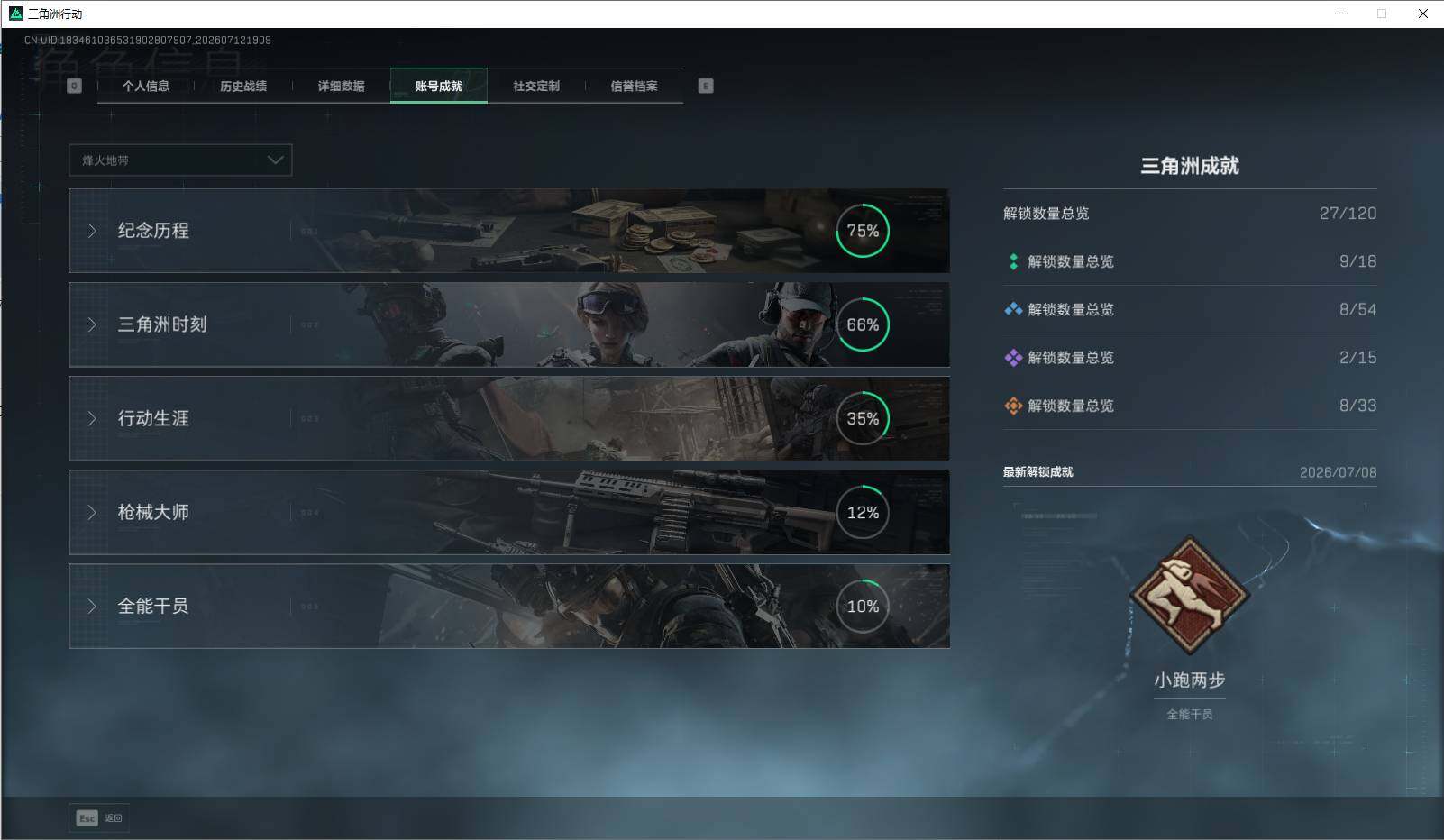
Task: Open the 详细数据 tab
Action: click(x=341, y=86)
